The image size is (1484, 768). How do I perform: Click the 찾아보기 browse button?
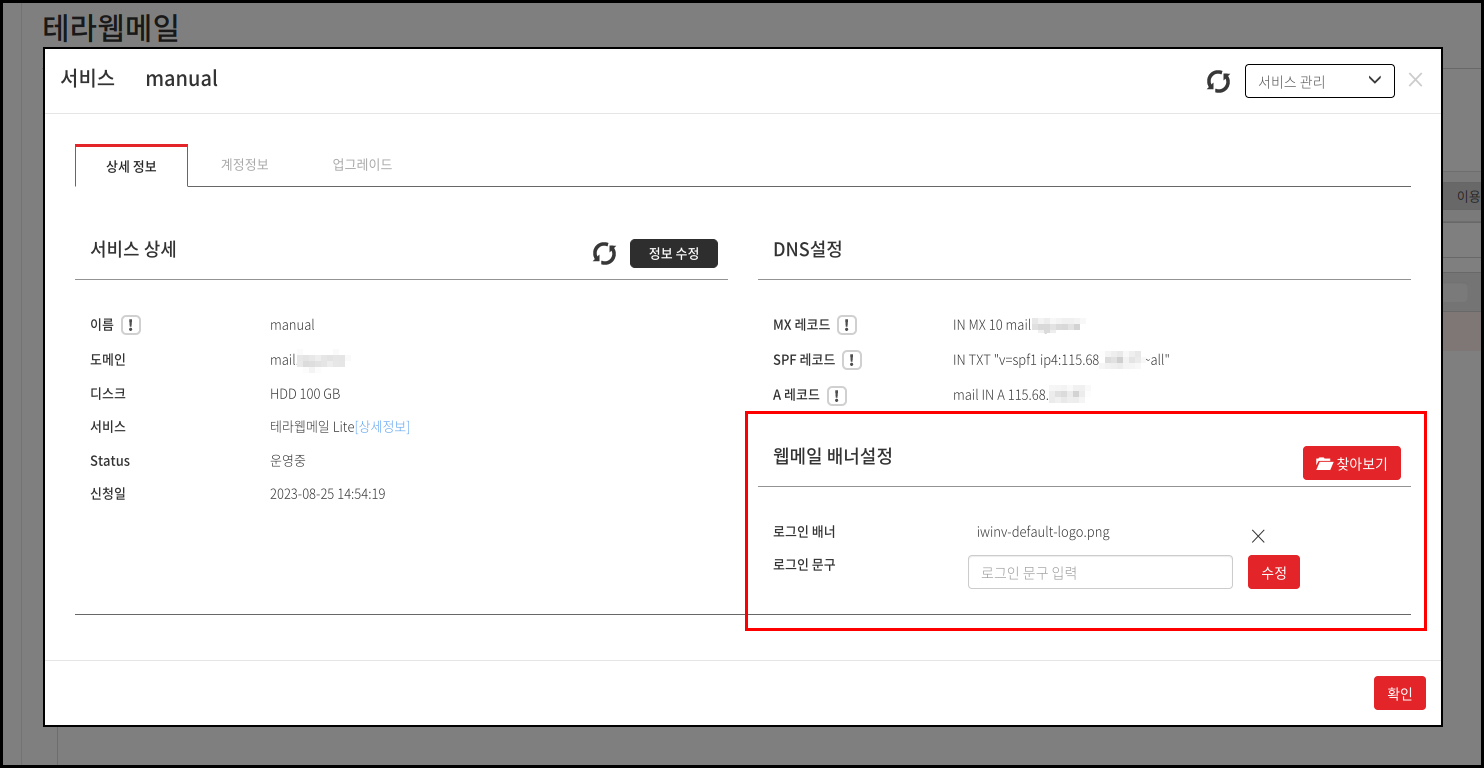click(x=1351, y=463)
